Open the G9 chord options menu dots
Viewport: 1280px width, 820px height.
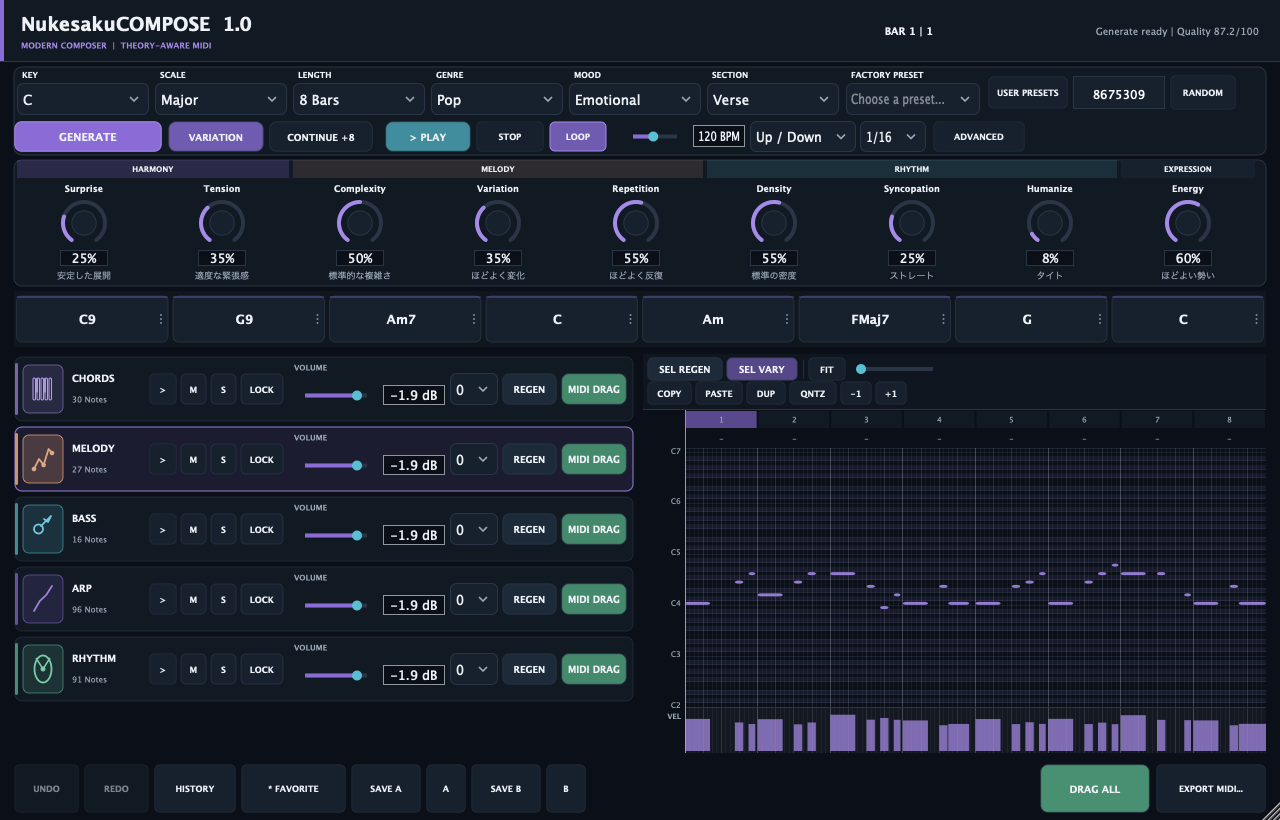(318, 319)
